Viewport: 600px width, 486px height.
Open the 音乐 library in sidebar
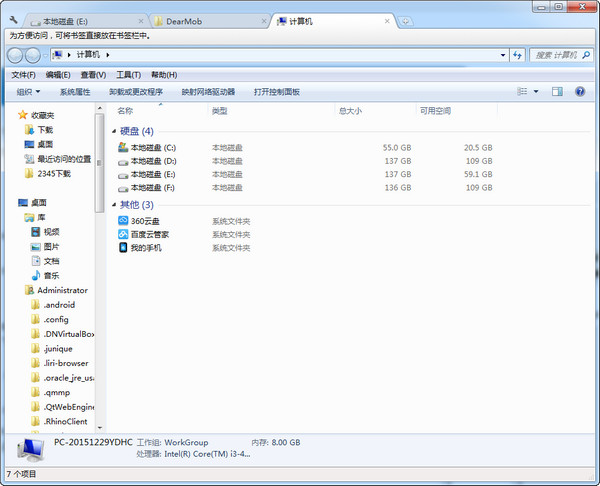(x=50, y=275)
